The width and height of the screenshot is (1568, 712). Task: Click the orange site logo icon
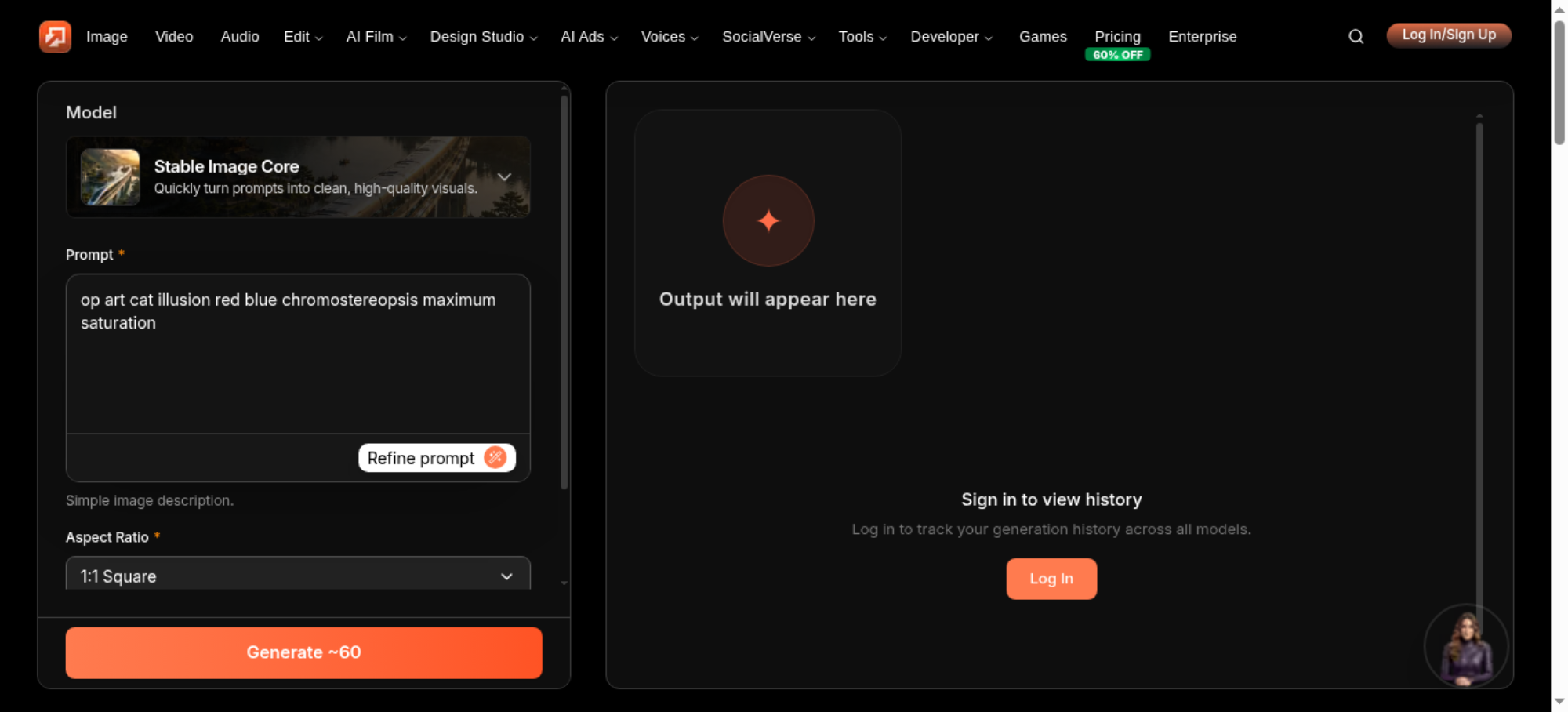click(55, 36)
